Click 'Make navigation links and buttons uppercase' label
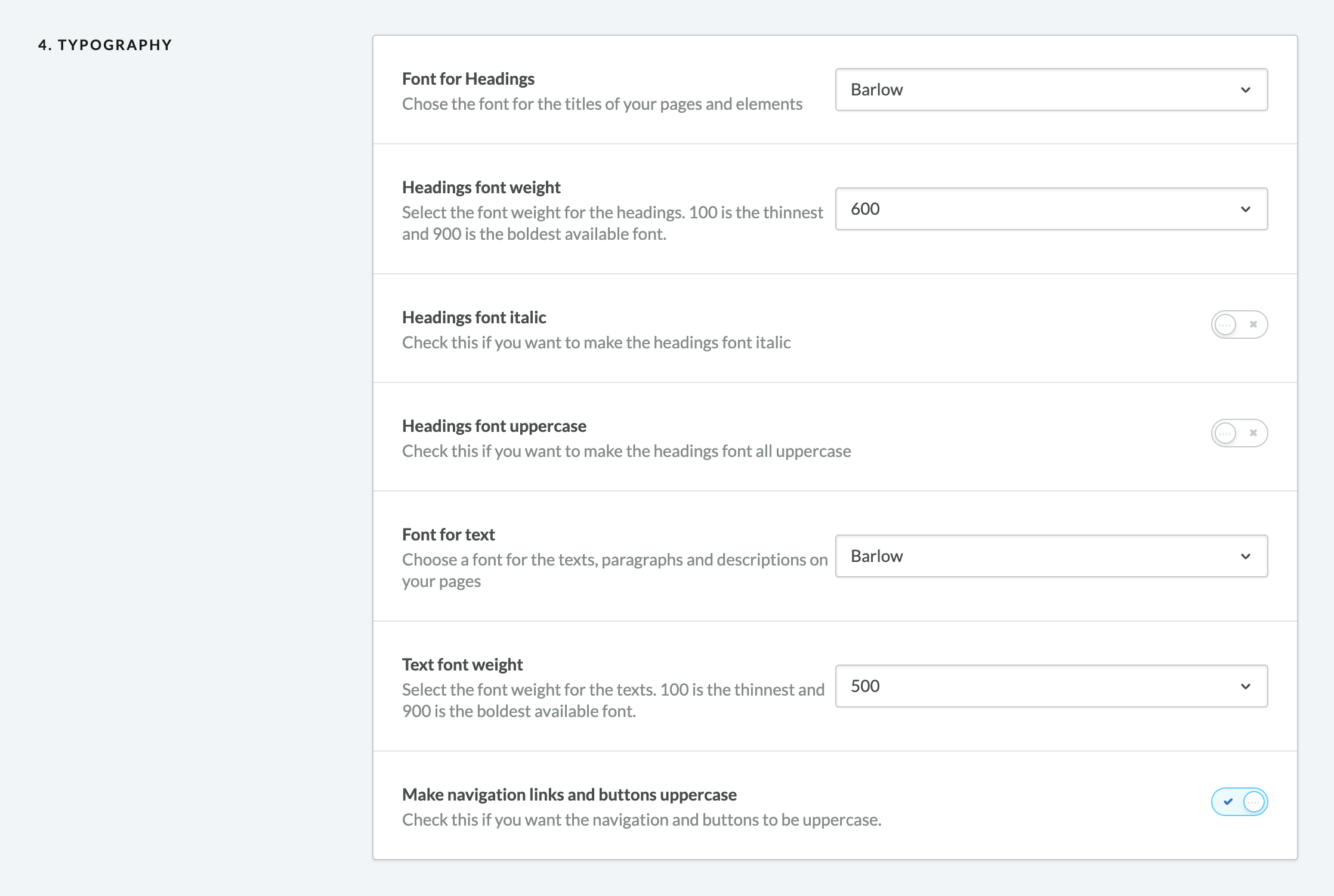 (569, 795)
